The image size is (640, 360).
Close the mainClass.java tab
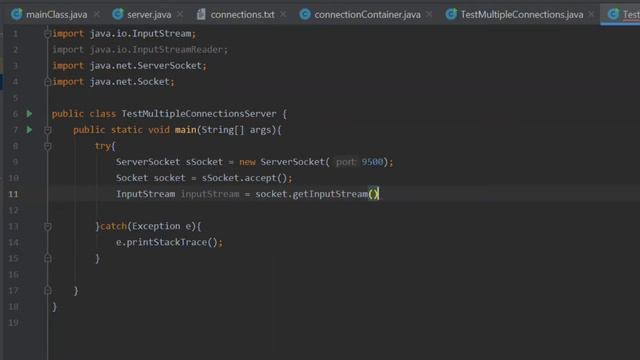pos(97,15)
